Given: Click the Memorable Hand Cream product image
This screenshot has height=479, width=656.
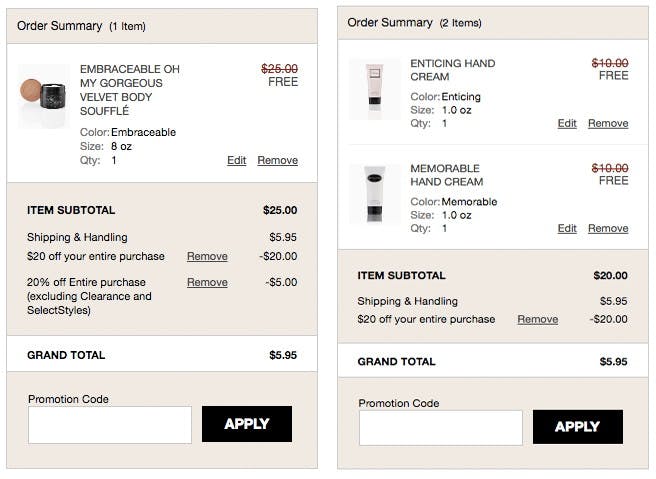Looking at the screenshot, I should [x=374, y=194].
